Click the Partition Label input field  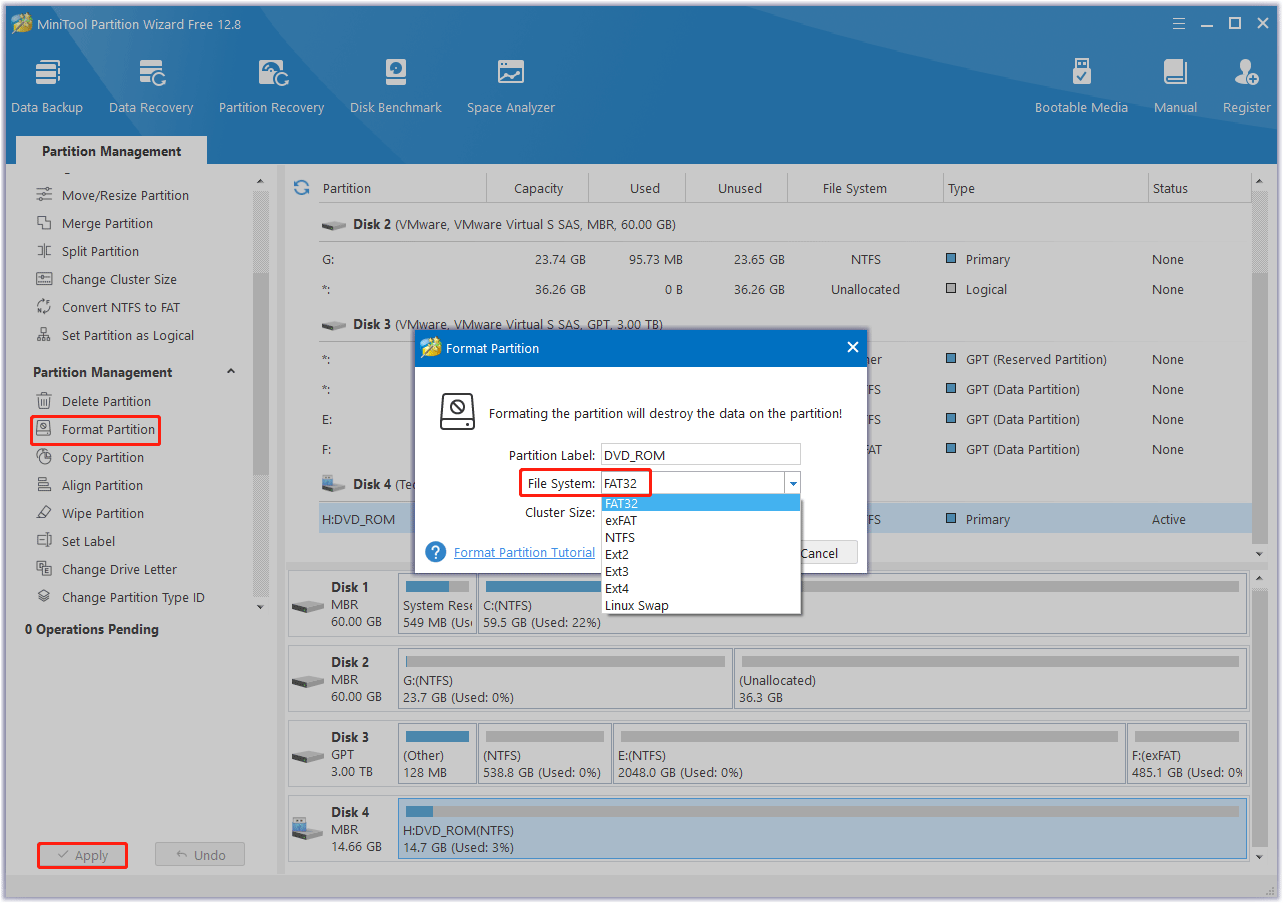[700, 455]
